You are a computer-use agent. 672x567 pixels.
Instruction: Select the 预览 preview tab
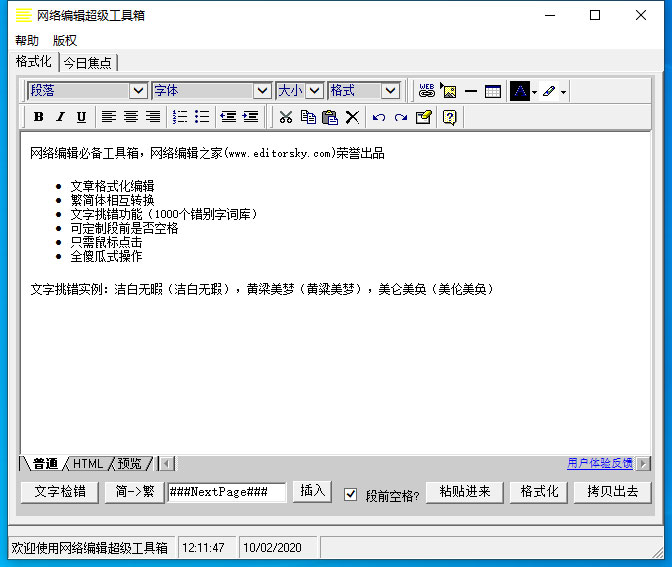(x=129, y=464)
